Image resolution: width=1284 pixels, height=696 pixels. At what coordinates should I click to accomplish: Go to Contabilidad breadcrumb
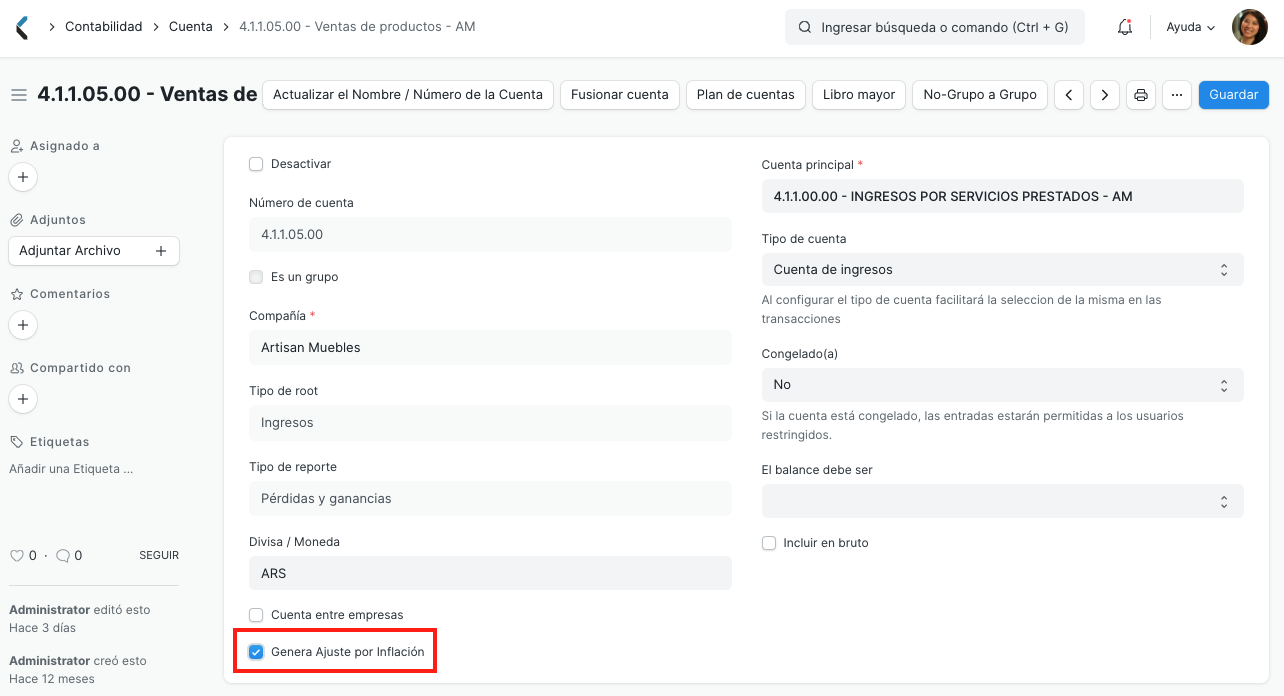click(x=104, y=27)
